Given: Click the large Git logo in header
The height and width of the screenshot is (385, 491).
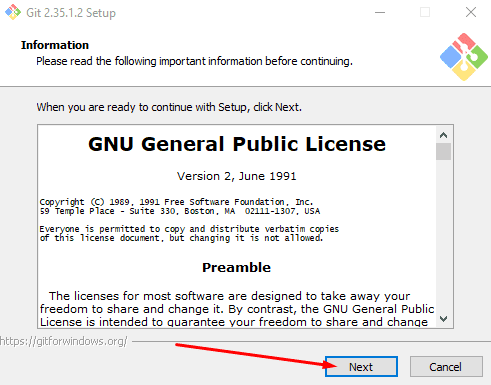Looking at the screenshot, I should (x=464, y=57).
